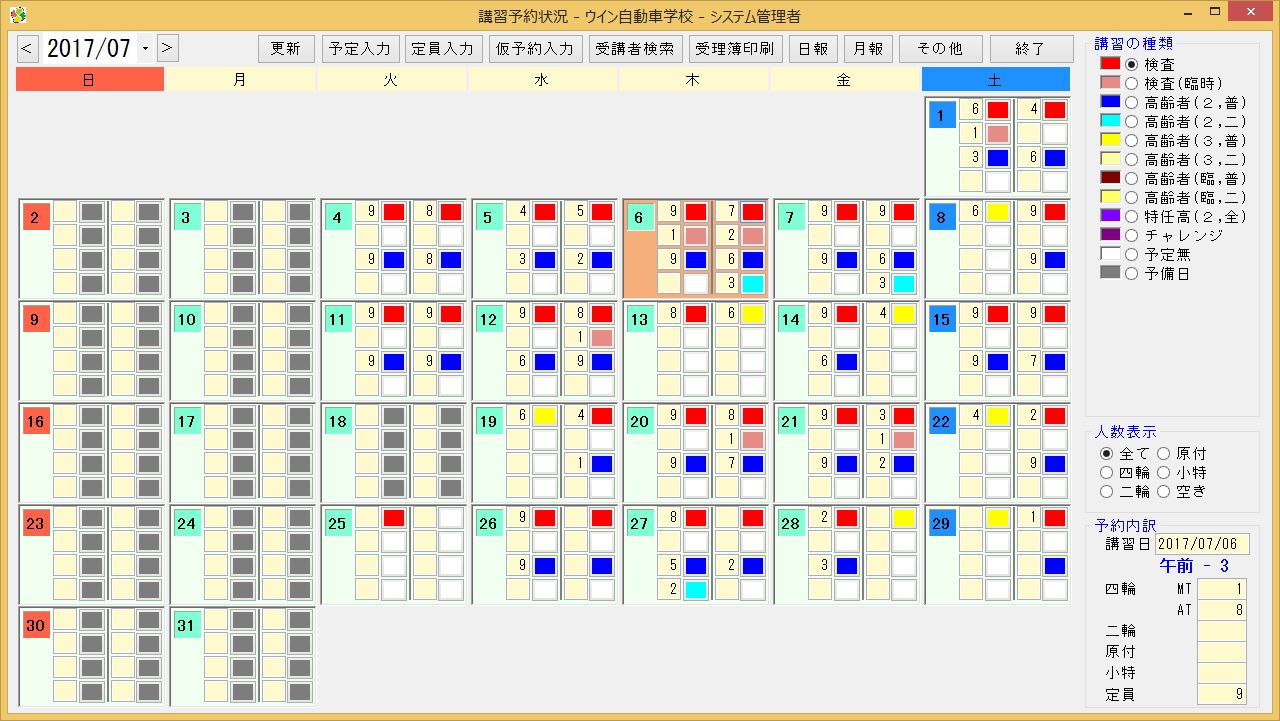The image size is (1280, 721).
Task: Select 四輪 in 人数表示
Action: click(1106, 473)
